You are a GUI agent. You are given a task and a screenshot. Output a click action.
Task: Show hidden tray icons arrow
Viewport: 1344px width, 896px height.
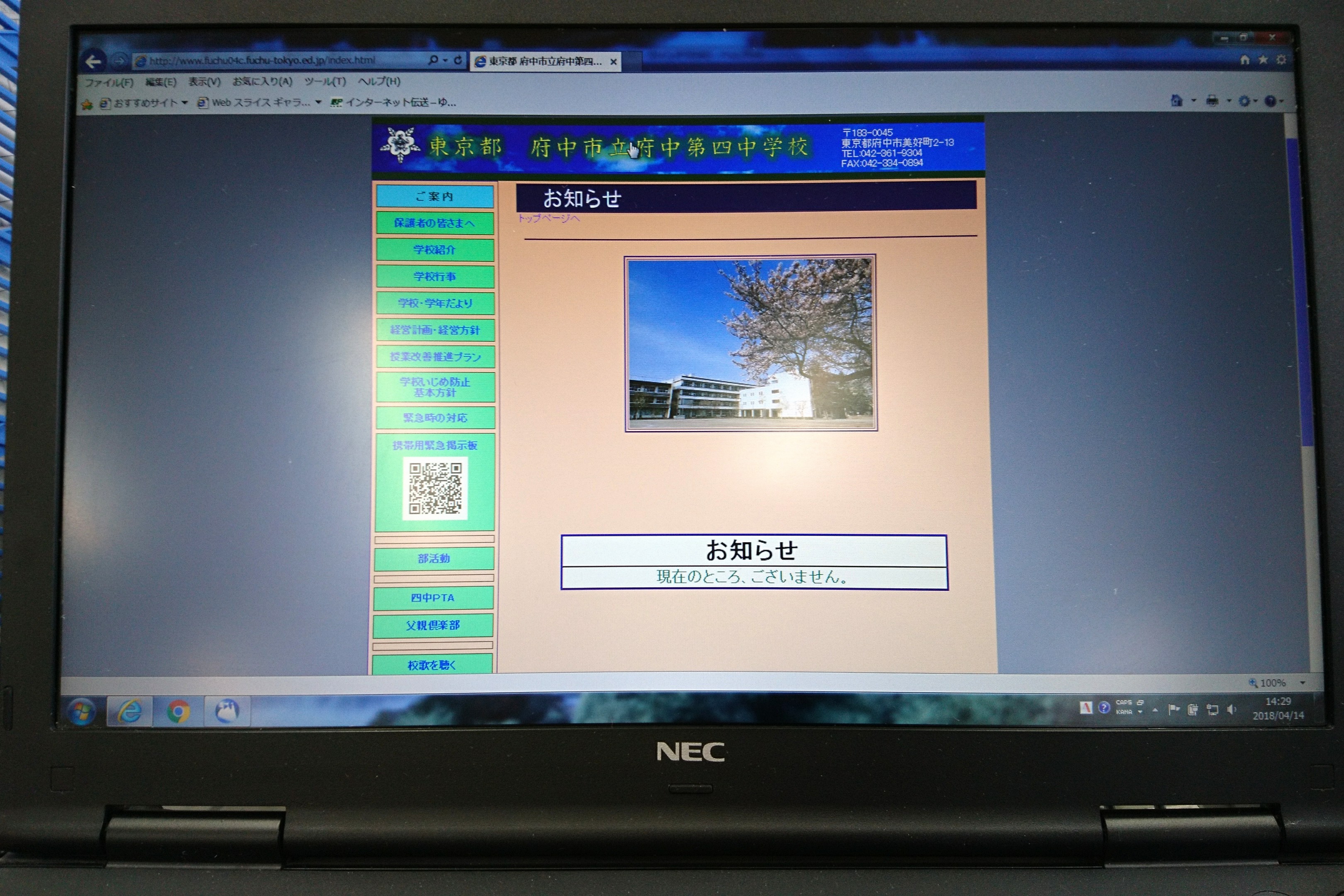(x=1155, y=710)
